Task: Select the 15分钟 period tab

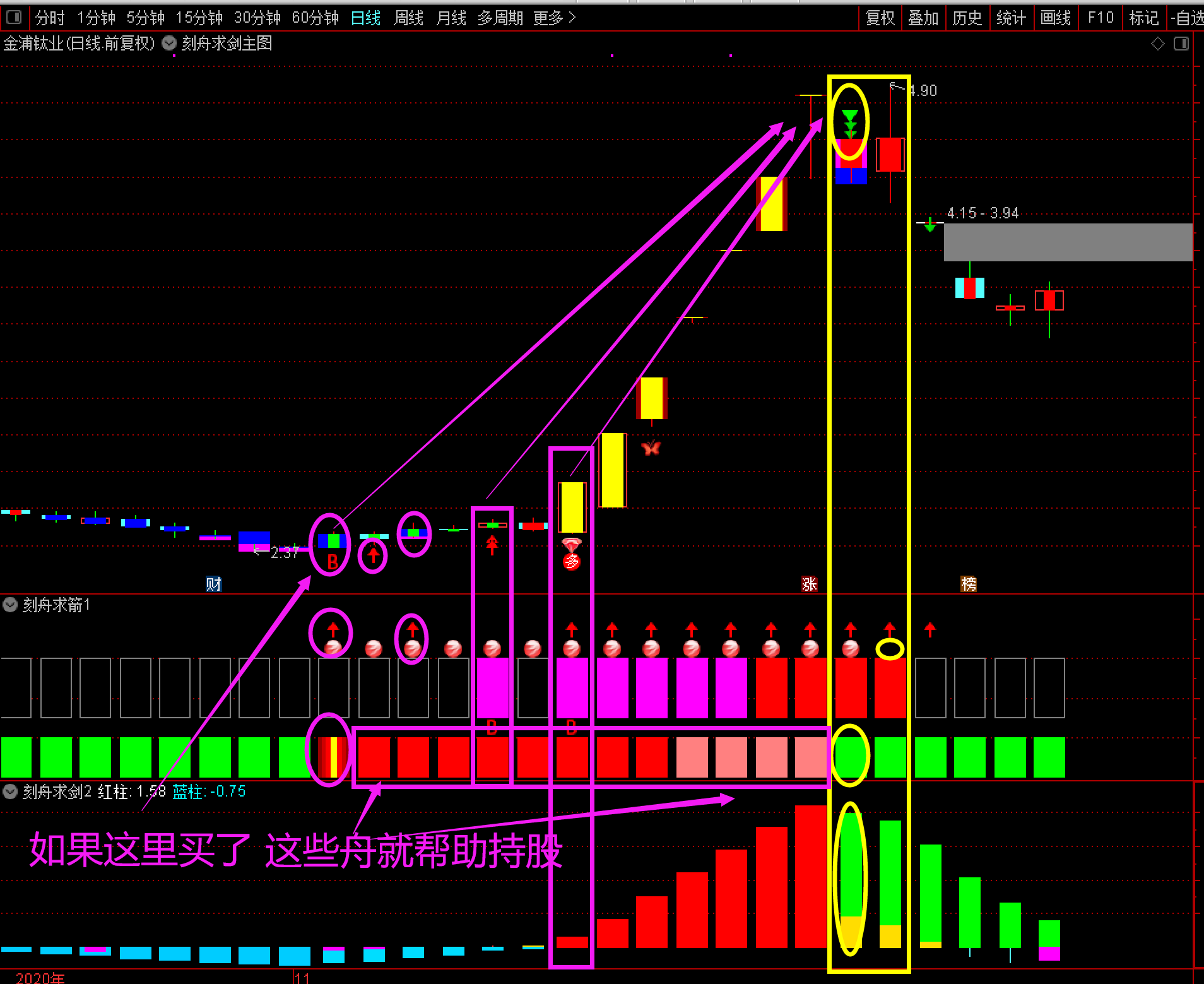Action: [x=199, y=18]
